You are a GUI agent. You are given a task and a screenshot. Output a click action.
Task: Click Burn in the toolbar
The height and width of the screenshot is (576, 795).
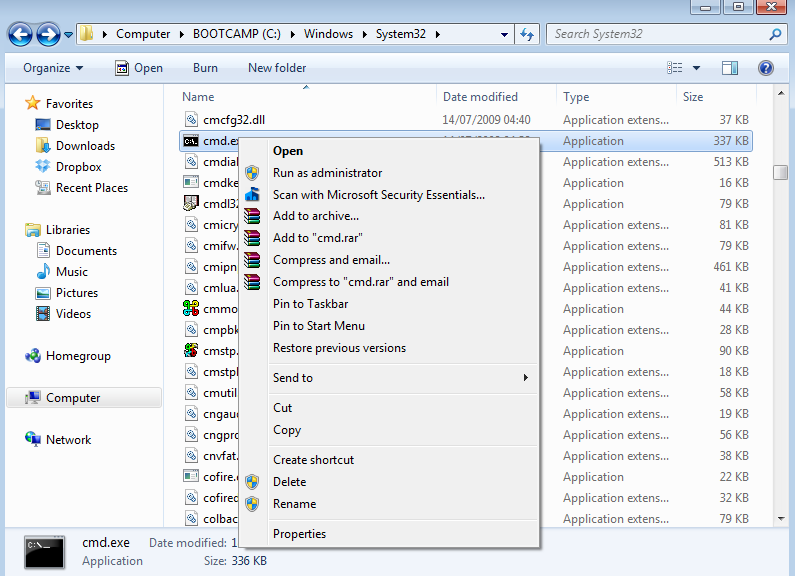(x=205, y=68)
